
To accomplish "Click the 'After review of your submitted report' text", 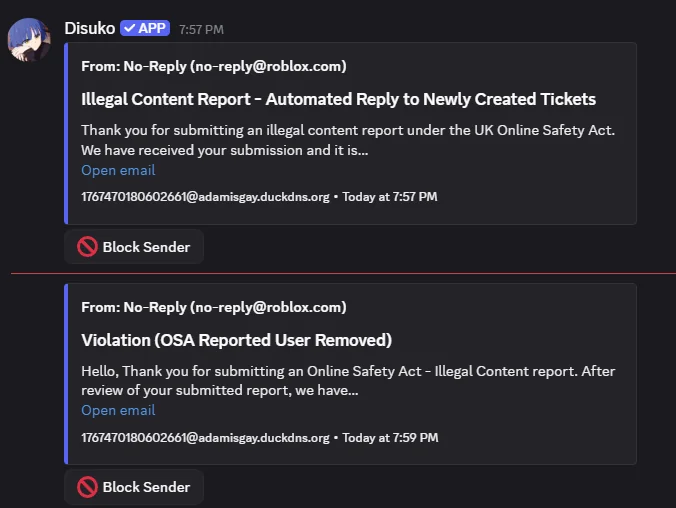I will (348, 380).
